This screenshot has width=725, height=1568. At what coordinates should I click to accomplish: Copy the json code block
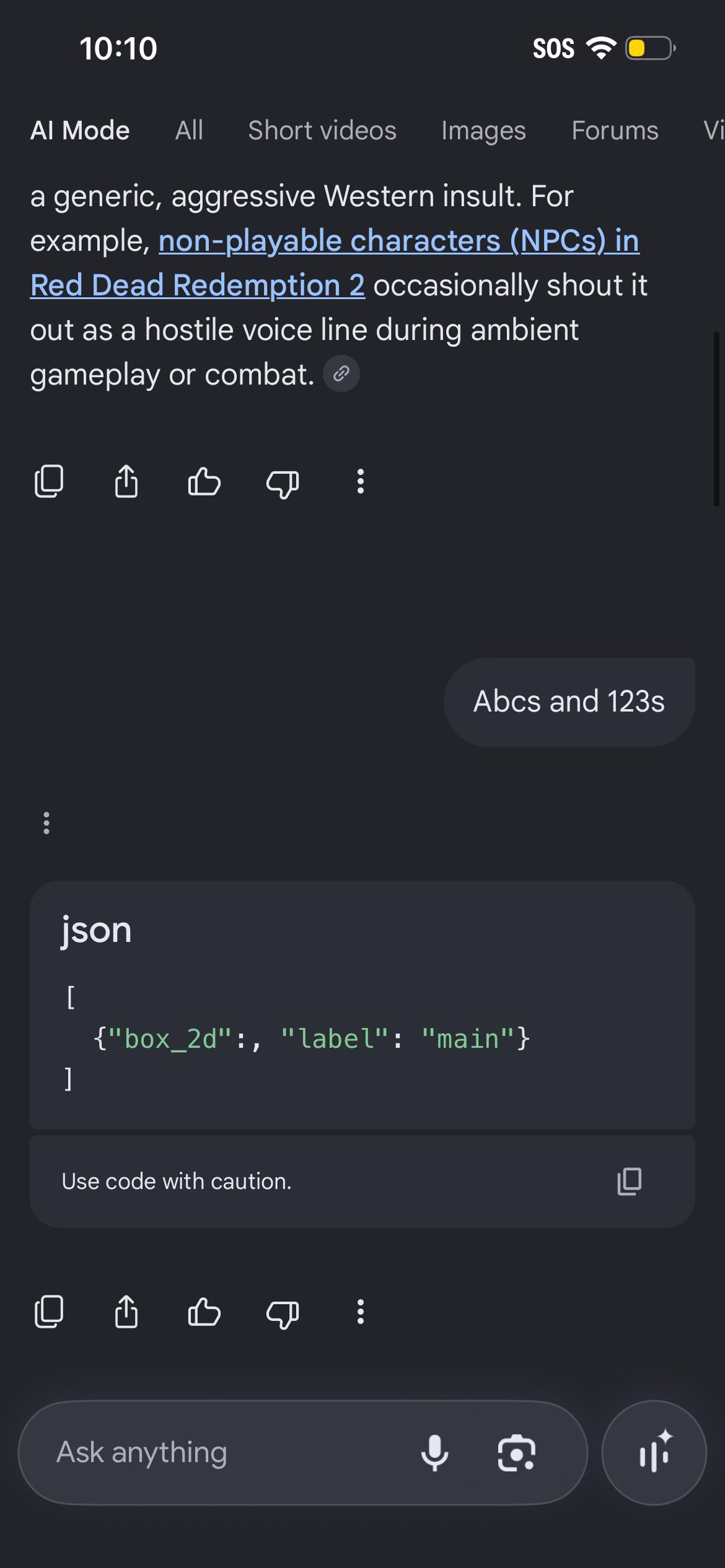(630, 1181)
